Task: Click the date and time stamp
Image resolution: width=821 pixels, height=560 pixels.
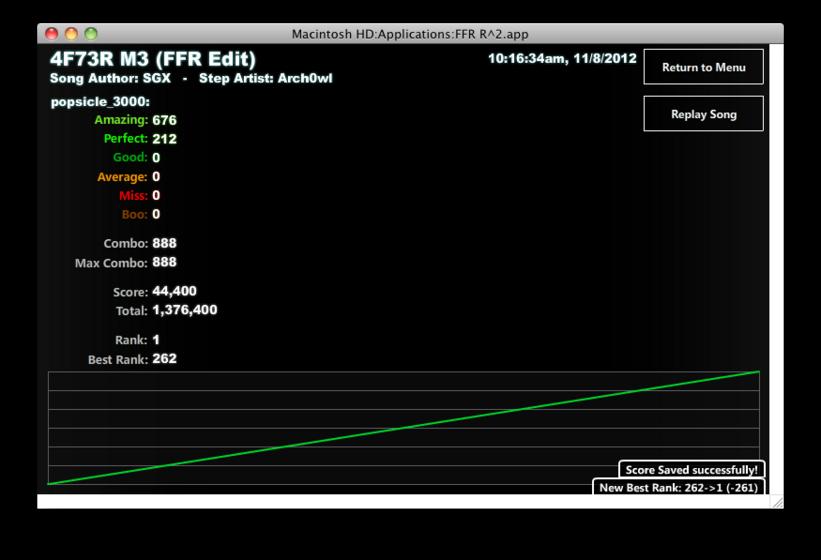Action: click(562, 59)
